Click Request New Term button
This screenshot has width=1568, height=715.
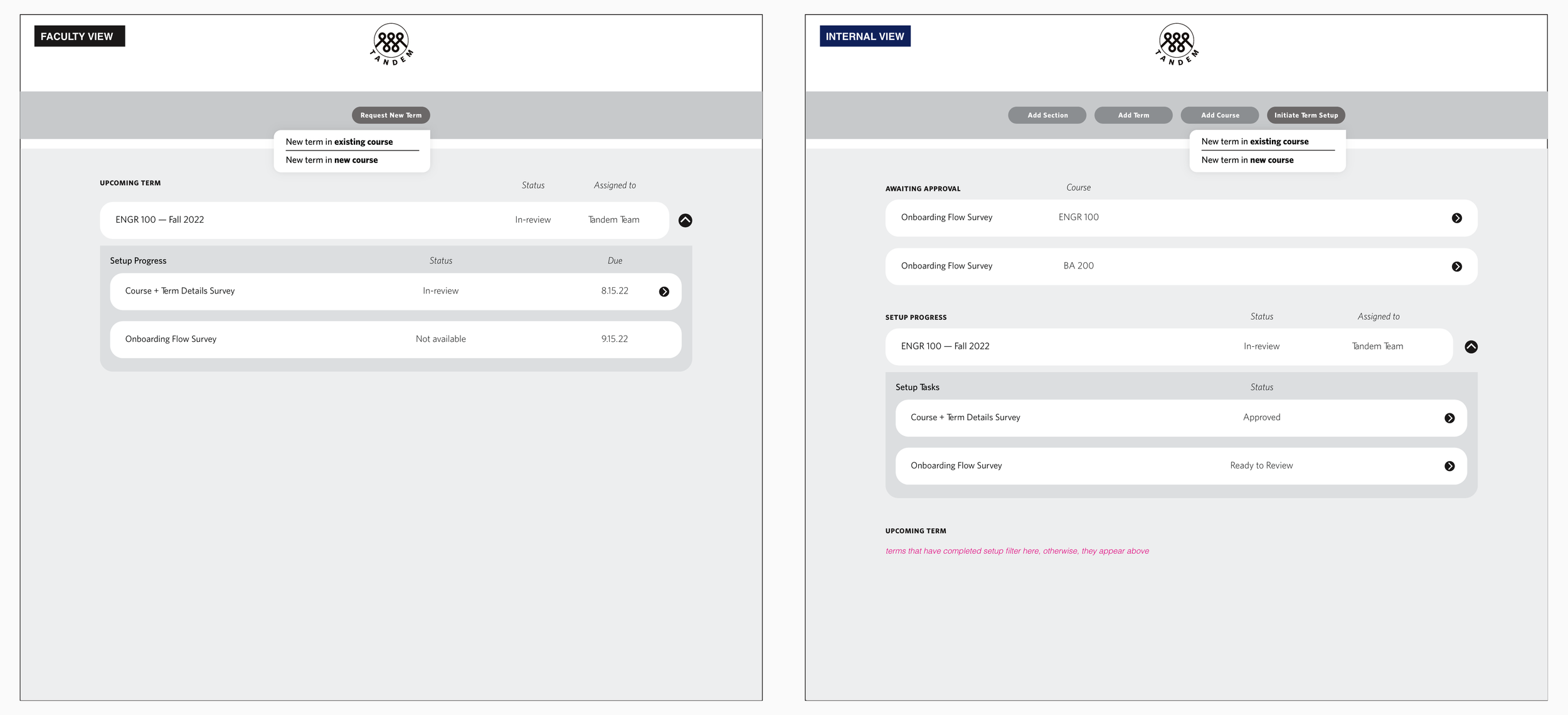click(x=391, y=115)
